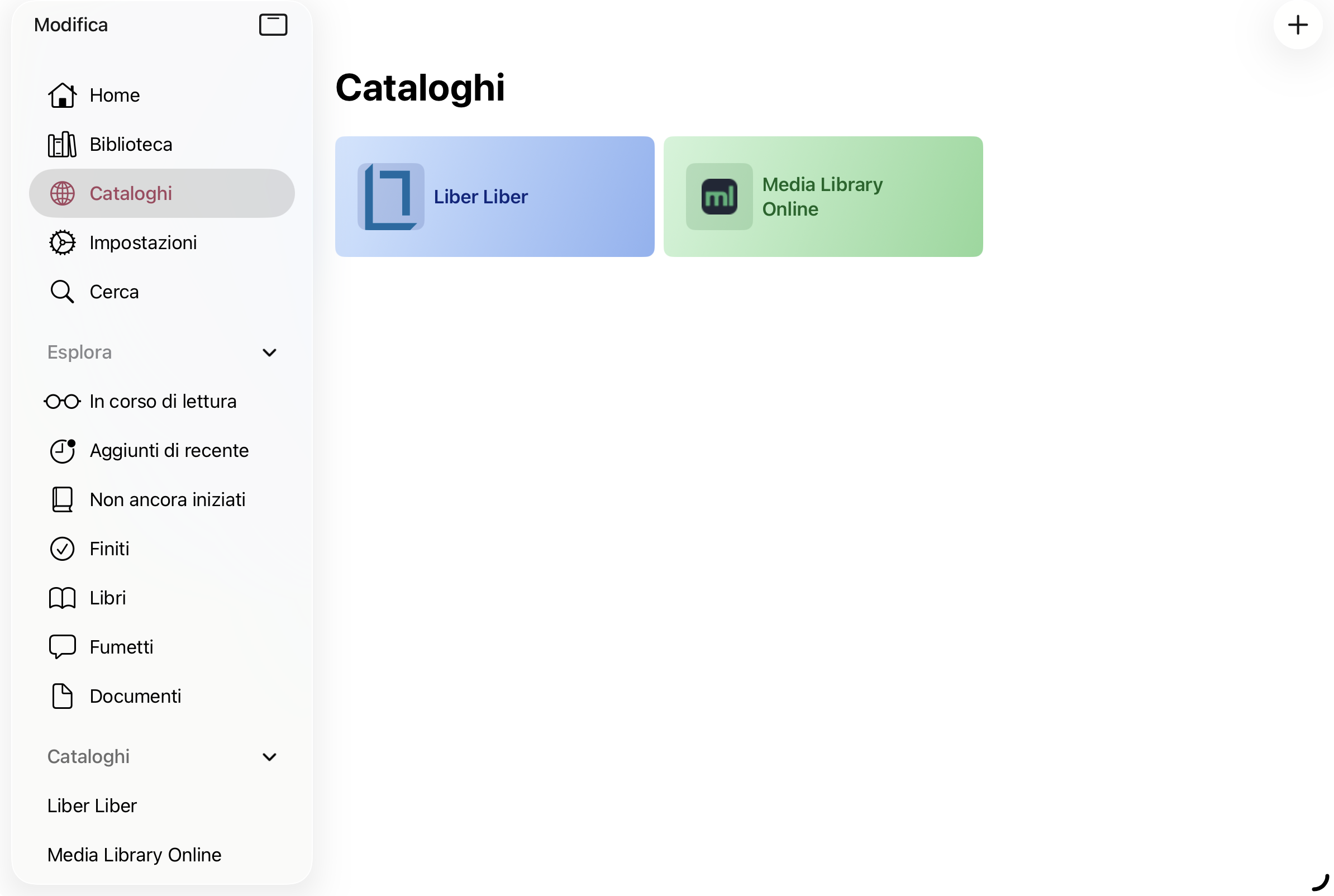
Task: Go to Home in the sidebar
Action: coord(161,96)
